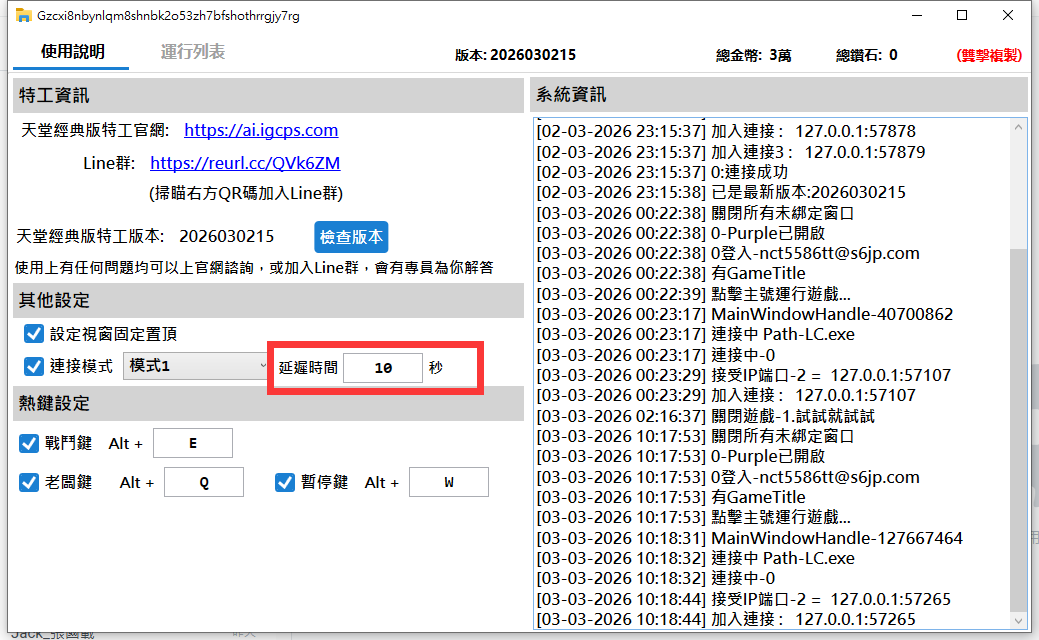The height and width of the screenshot is (640, 1039).
Task: Click the 戰鬥鍵 hotkey field showing E
Action: click(x=192, y=443)
